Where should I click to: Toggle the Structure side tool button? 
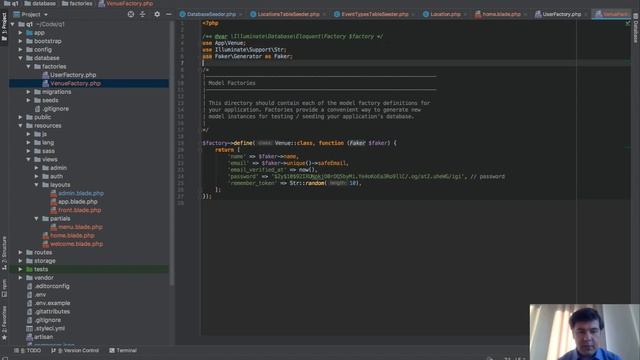point(4,253)
